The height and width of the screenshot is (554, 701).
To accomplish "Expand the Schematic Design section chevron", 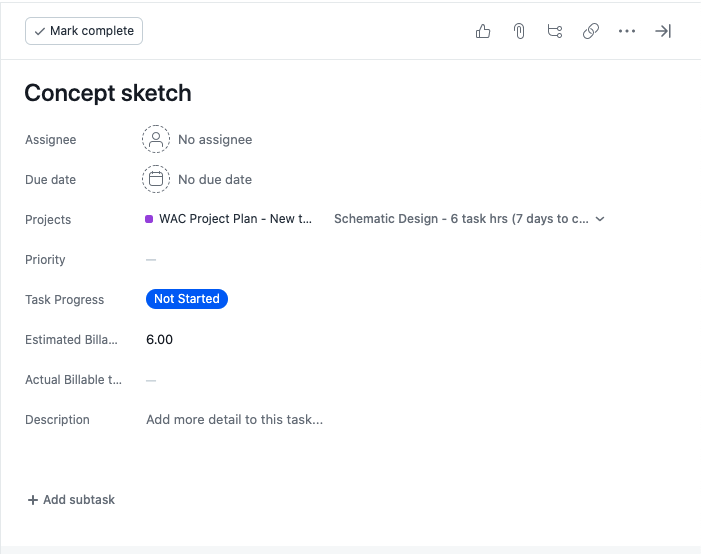I will [600, 219].
